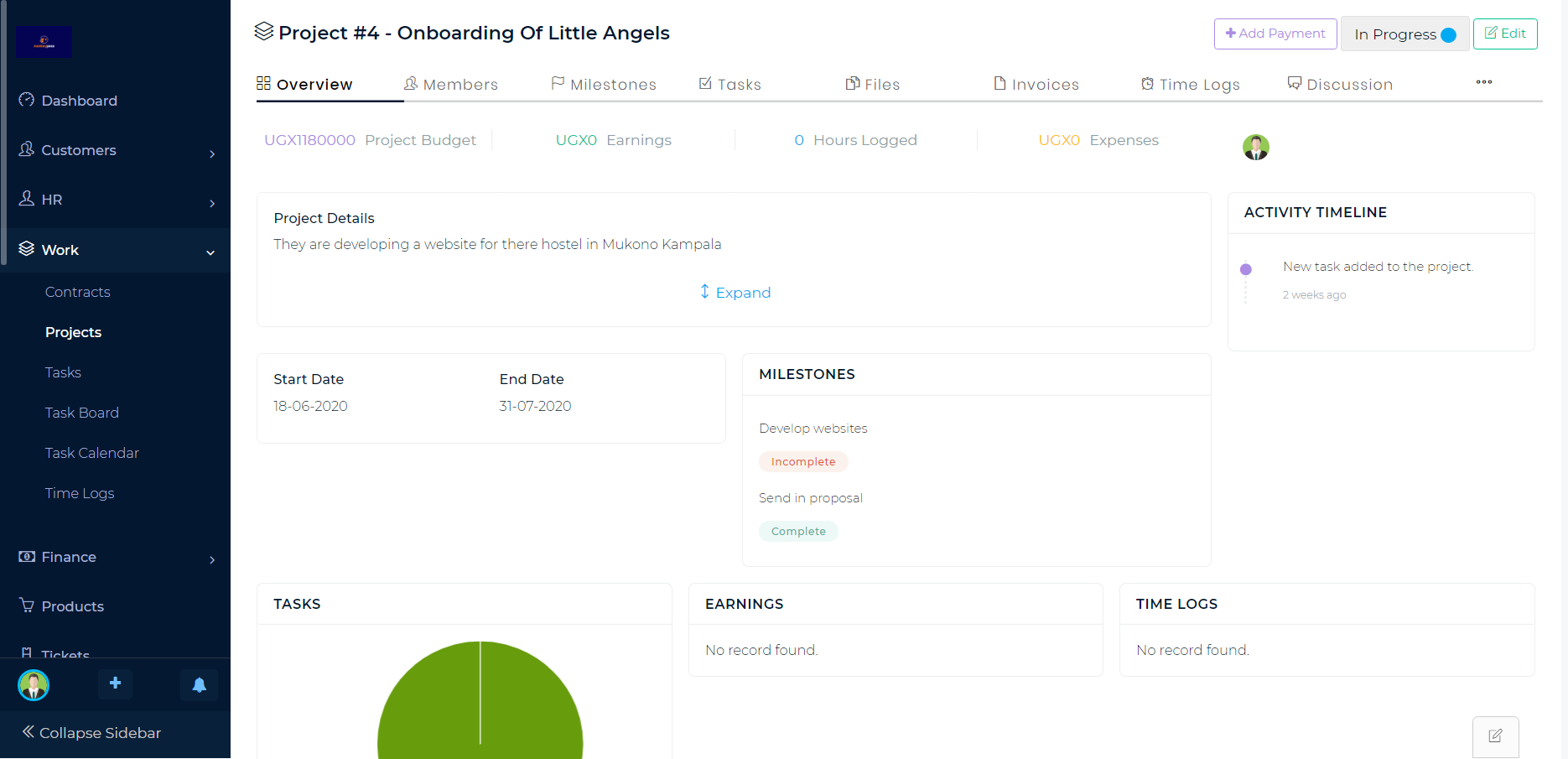Screen dimensions: 1568x759
Task: Click the notification bell icon
Action: coord(199,684)
